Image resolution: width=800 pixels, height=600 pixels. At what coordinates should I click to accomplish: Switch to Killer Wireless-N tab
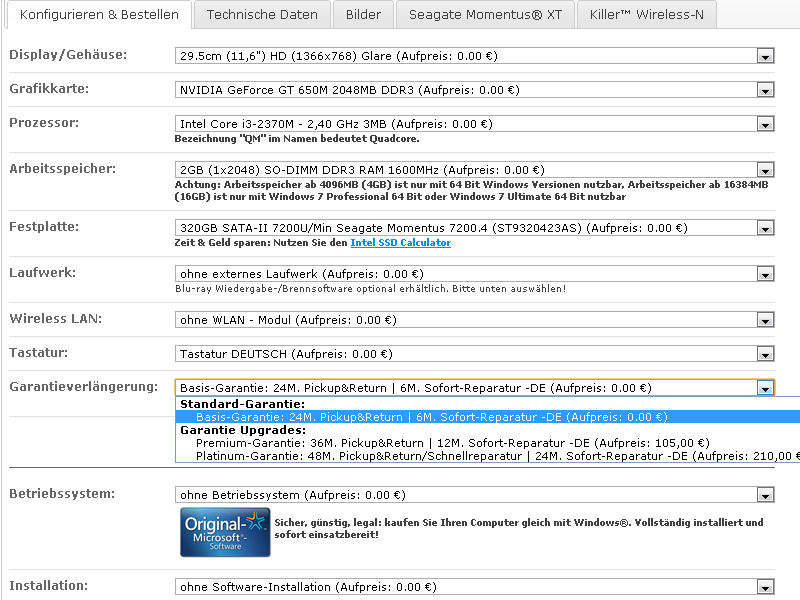(646, 14)
